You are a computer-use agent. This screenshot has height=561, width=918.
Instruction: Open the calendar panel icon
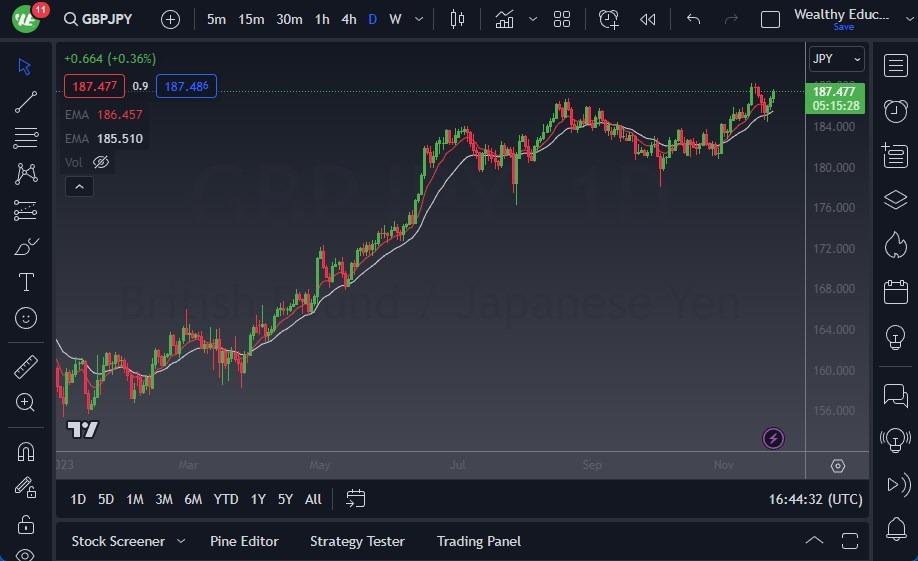tap(895, 292)
